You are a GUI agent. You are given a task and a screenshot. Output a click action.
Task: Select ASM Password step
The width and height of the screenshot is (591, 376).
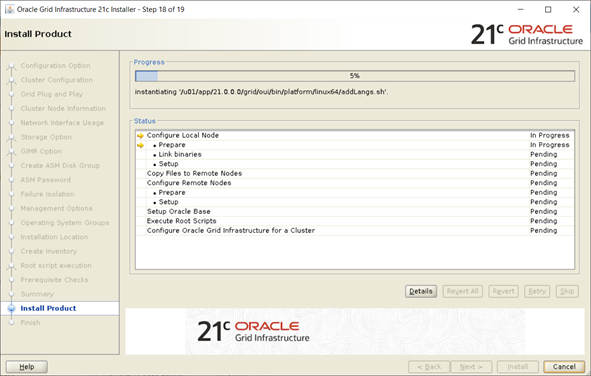coord(45,180)
